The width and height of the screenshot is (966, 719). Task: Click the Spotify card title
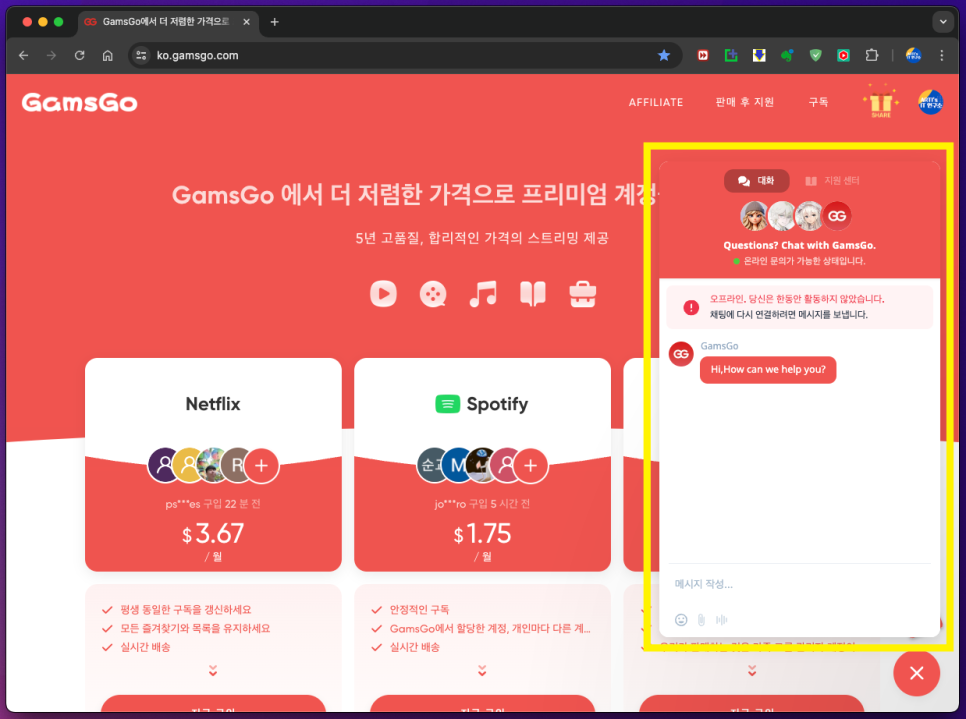[x=497, y=404]
